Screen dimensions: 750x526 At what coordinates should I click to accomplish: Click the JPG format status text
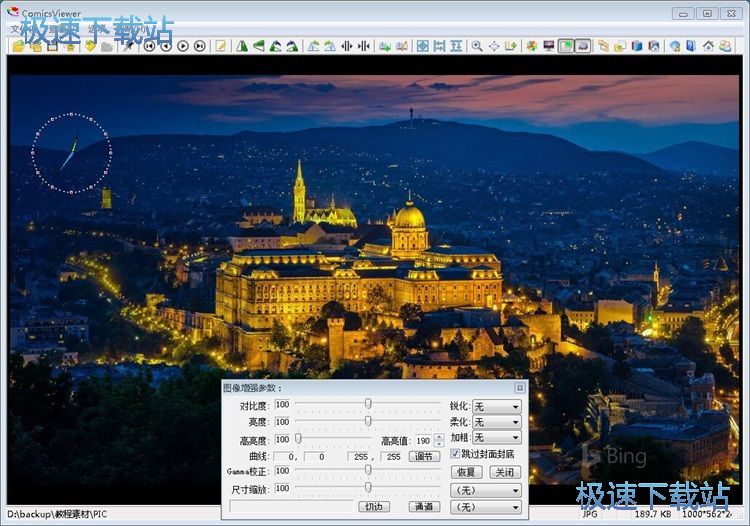pos(590,514)
